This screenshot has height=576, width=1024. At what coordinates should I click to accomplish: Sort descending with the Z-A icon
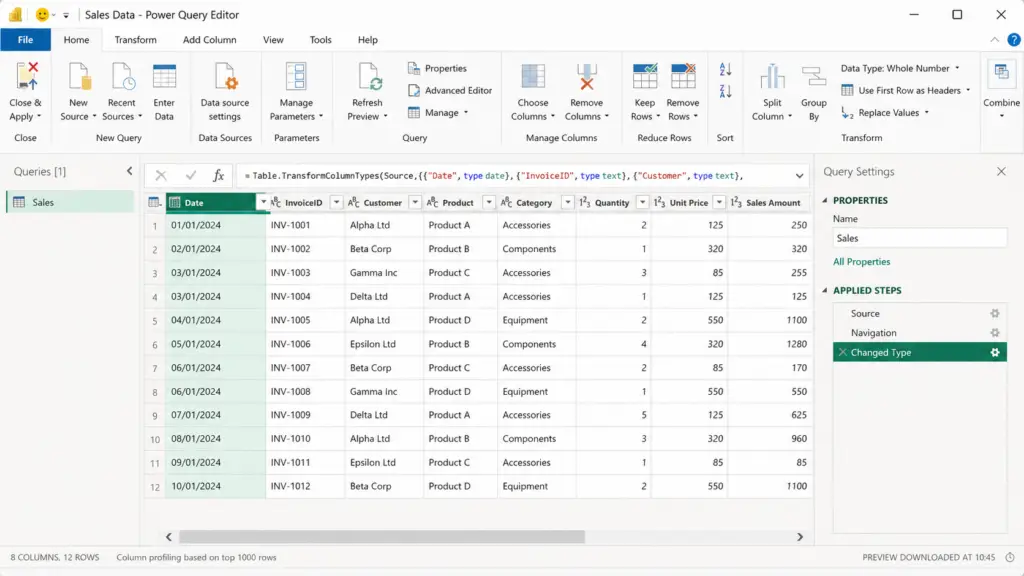pyautogui.click(x=725, y=91)
